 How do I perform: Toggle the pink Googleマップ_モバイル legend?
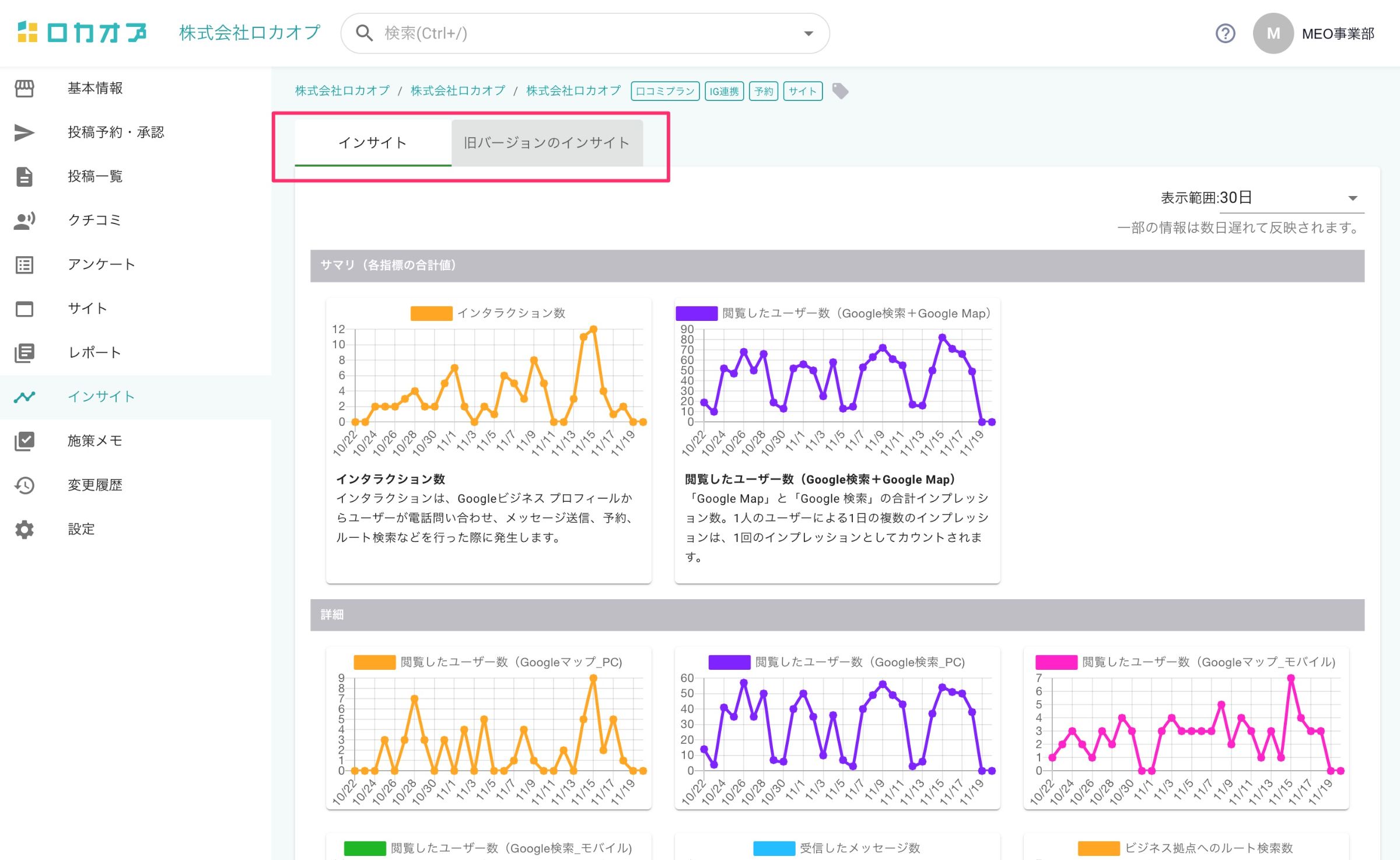point(1056,662)
